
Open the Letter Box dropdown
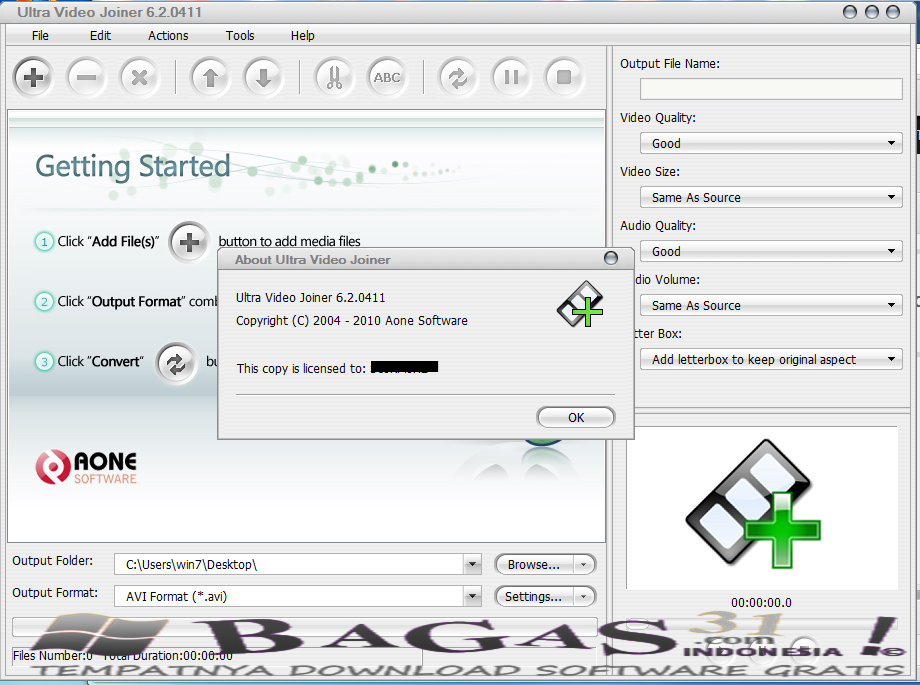click(x=771, y=359)
